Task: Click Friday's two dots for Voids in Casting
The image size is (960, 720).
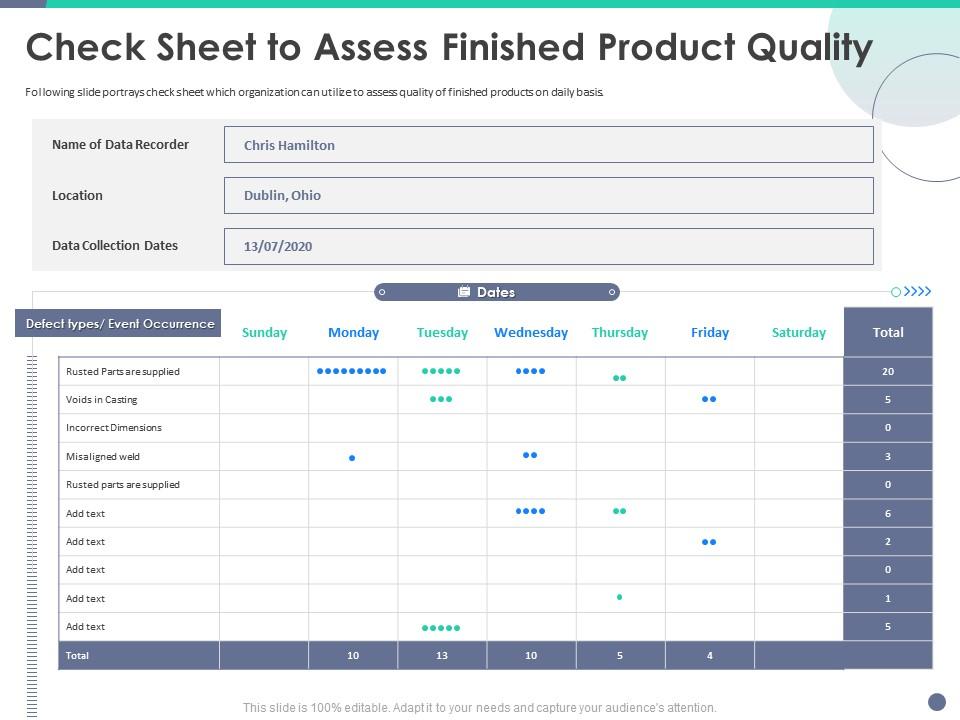Action: [x=709, y=399]
